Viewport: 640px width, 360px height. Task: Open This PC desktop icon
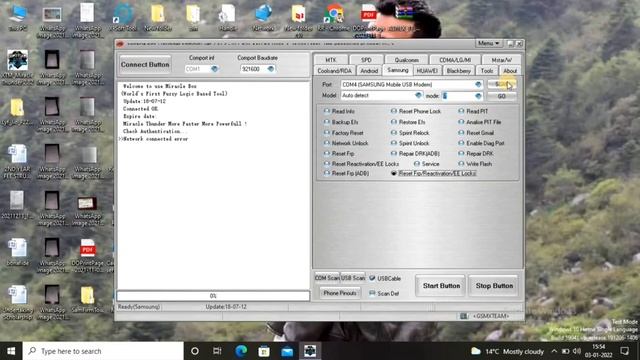pos(18,18)
